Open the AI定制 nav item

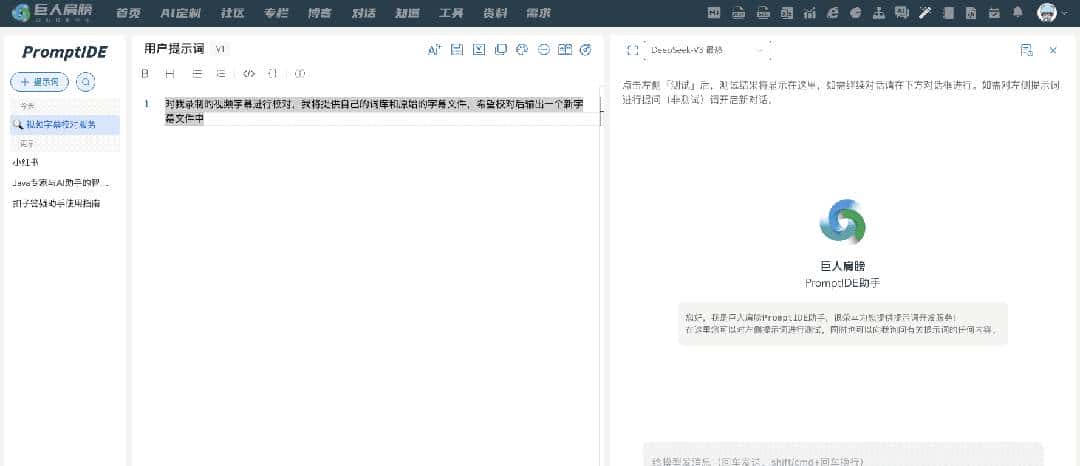coord(180,12)
